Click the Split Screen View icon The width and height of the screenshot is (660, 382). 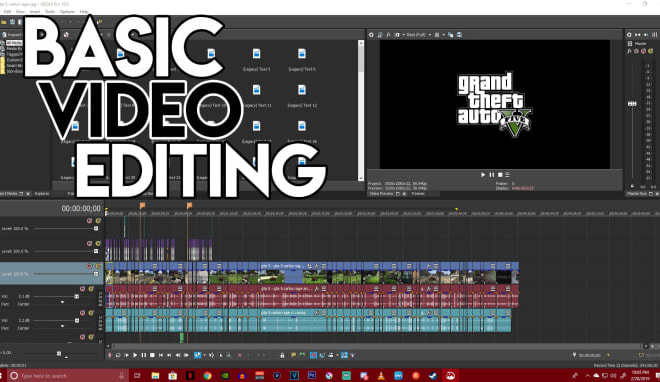coord(397,35)
